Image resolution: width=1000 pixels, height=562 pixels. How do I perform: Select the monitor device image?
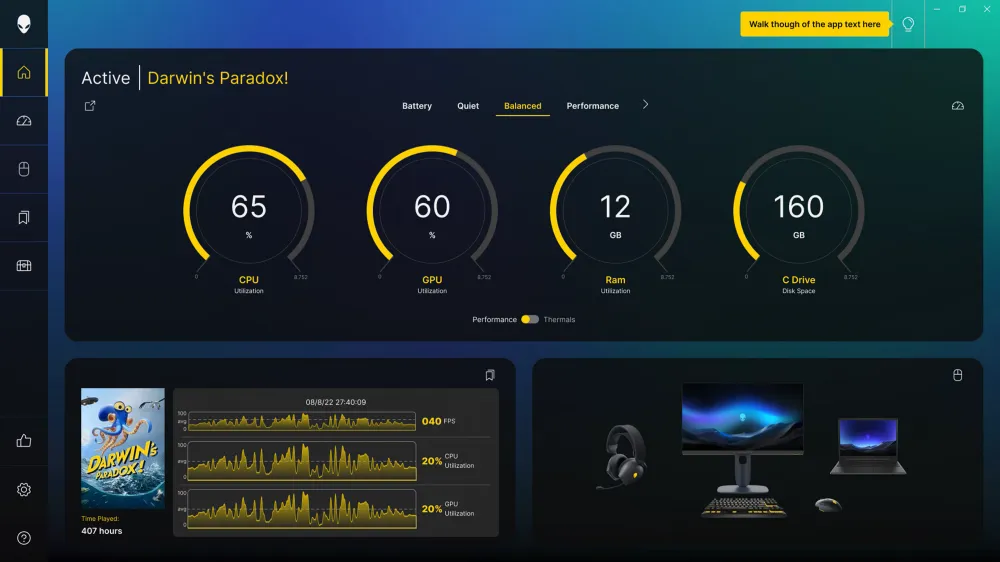click(742, 437)
